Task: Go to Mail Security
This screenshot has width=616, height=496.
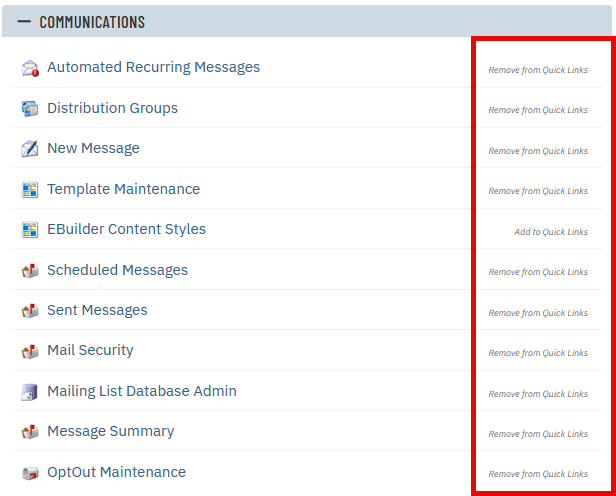Action: (90, 350)
